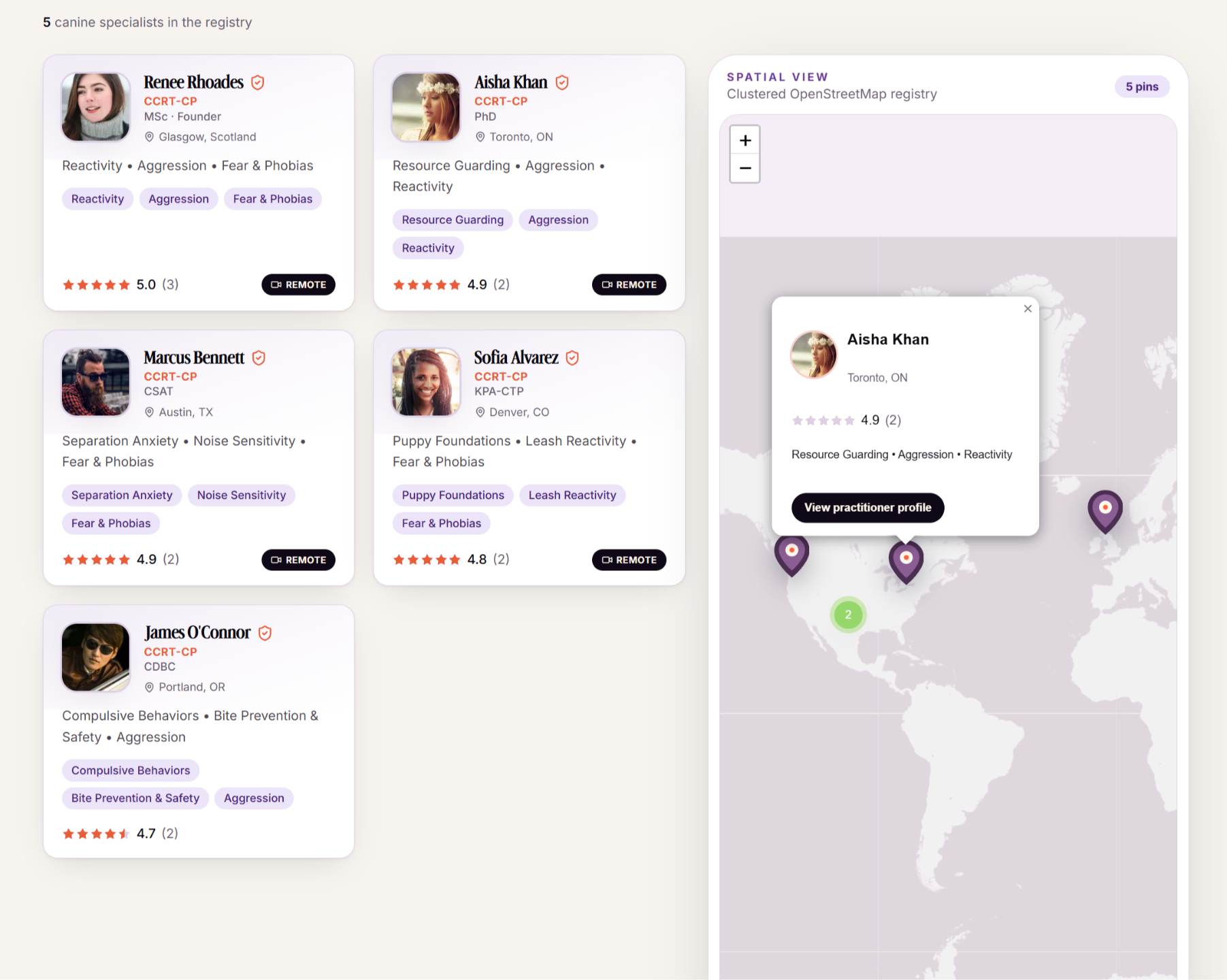Screen dimensions: 1227x980
Task: Click Aisha Khan avatar in map popup
Action: point(813,355)
